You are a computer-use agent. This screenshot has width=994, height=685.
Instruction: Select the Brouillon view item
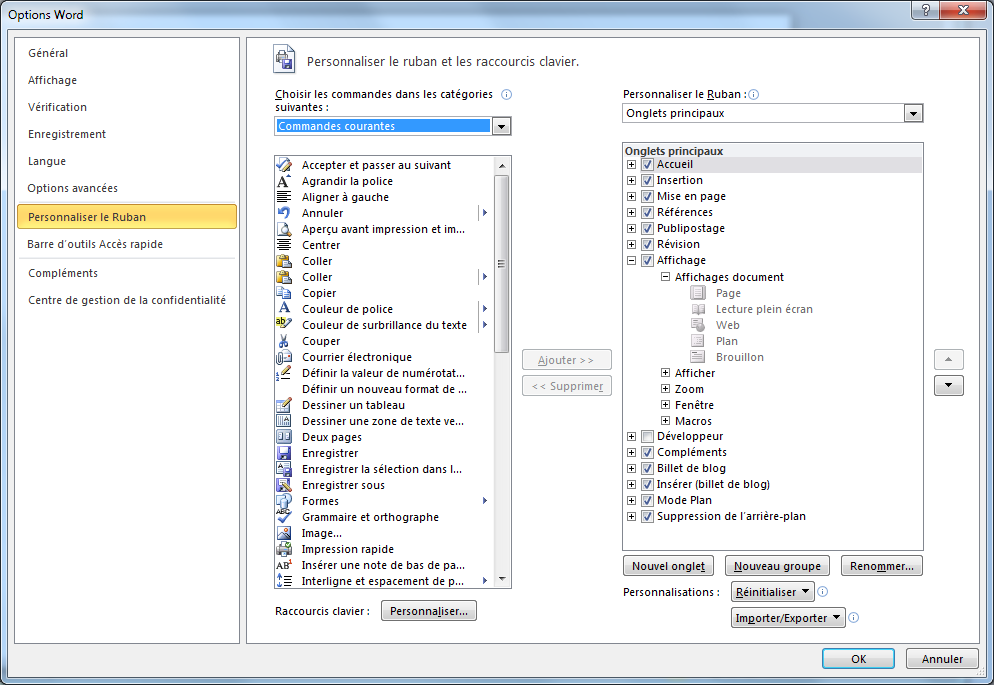pos(740,357)
